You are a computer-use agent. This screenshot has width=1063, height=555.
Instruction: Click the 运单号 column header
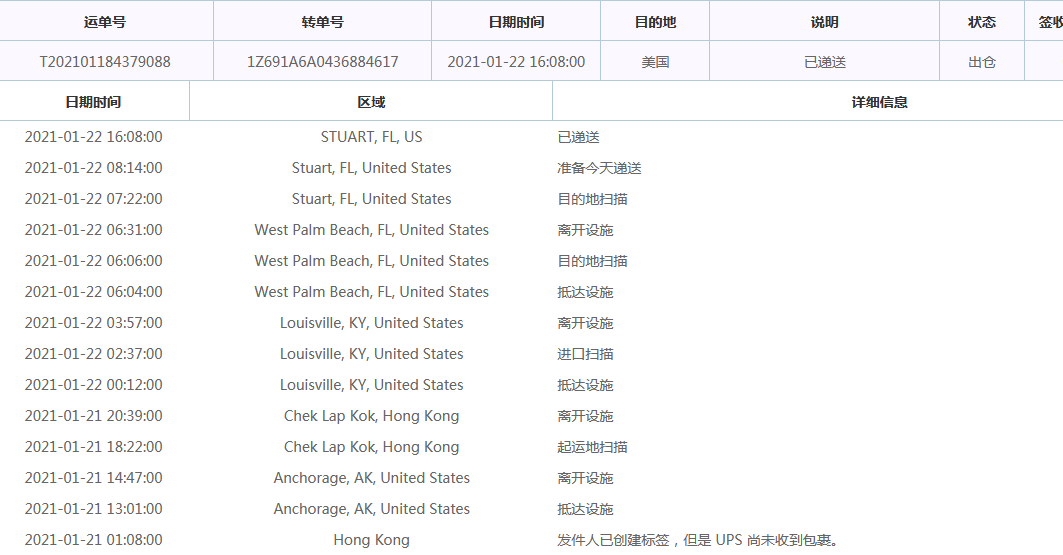point(105,22)
